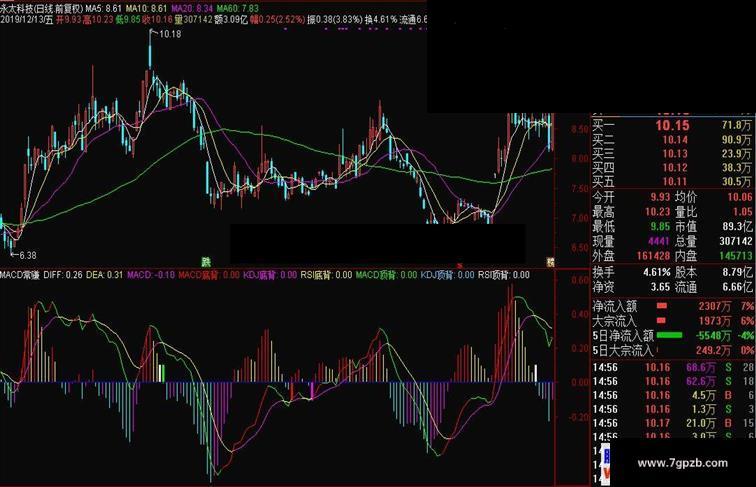Viewport: 756px width, 487px height.
Task: Open the MACD indicator name label
Action: pyautogui.click(x=20, y=275)
